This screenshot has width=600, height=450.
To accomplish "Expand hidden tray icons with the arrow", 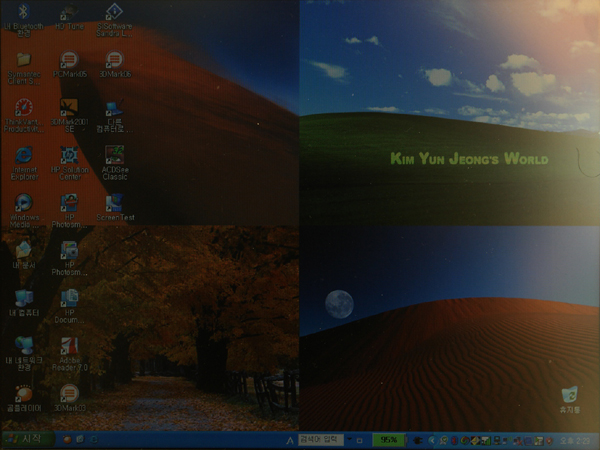I will pos(433,440).
